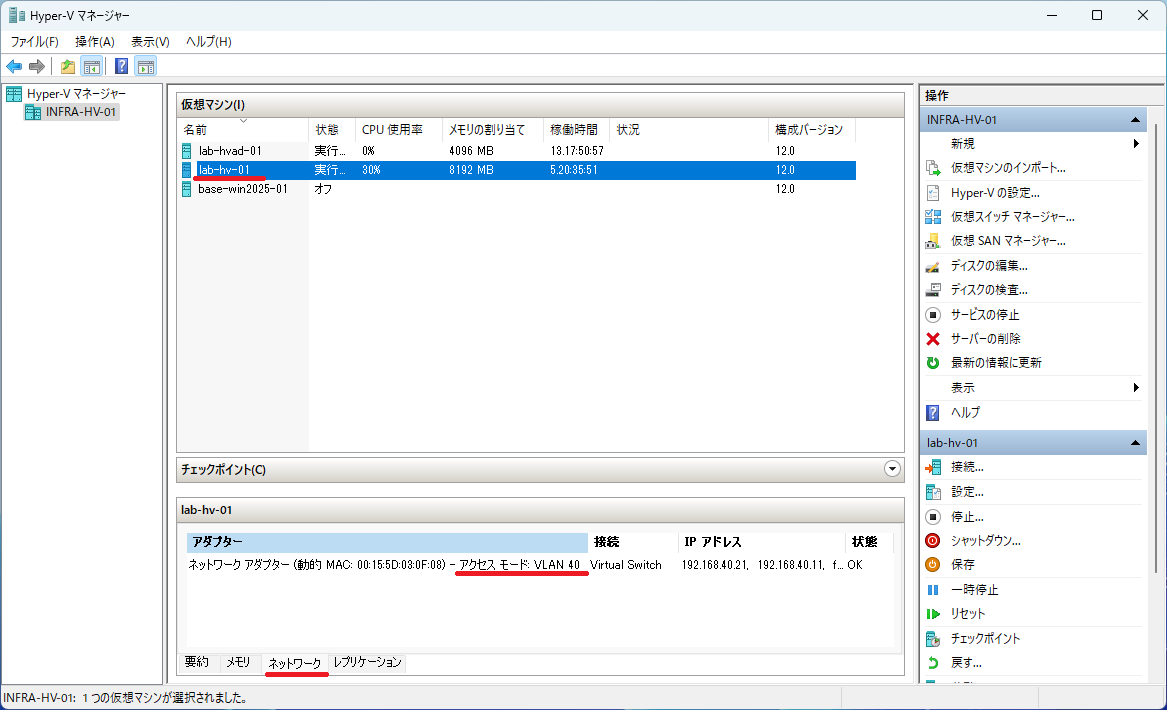This screenshot has height=710, width=1167.
Task: Select the INFRA-HV-01 server tree node
Action: coord(81,112)
